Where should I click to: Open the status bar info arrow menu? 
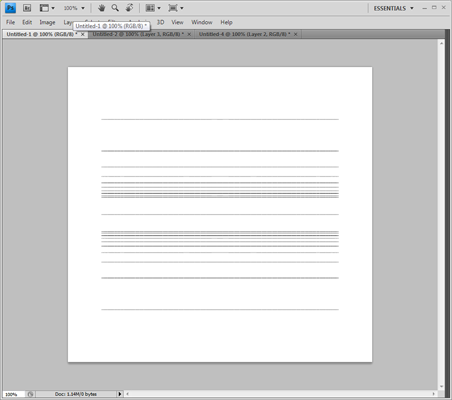click(120, 394)
